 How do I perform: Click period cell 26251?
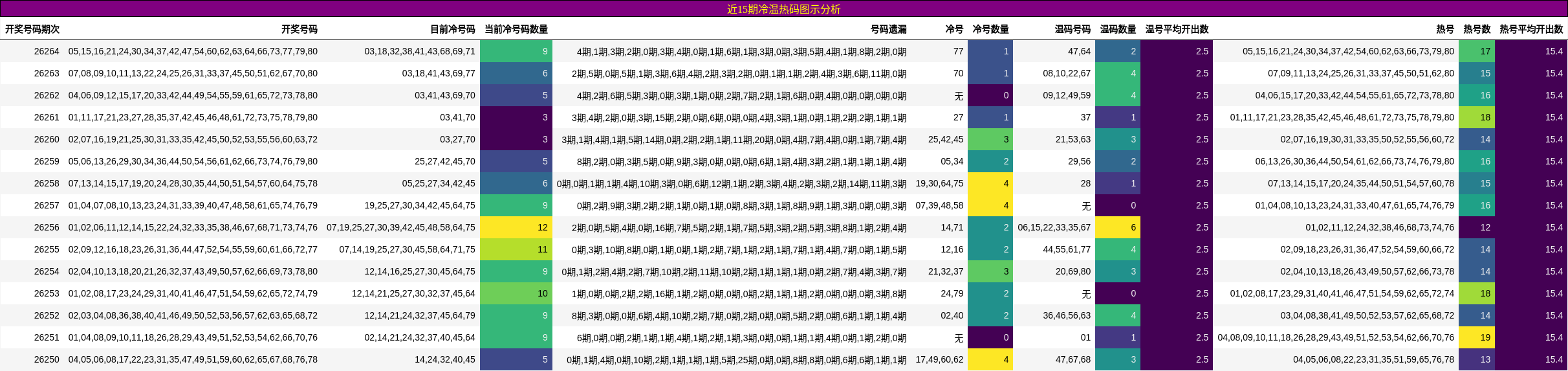coord(47,337)
